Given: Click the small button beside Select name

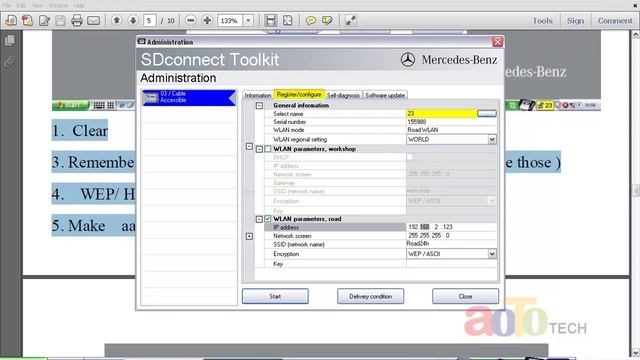Looking at the screenshot, I should [x=487, y=113].
